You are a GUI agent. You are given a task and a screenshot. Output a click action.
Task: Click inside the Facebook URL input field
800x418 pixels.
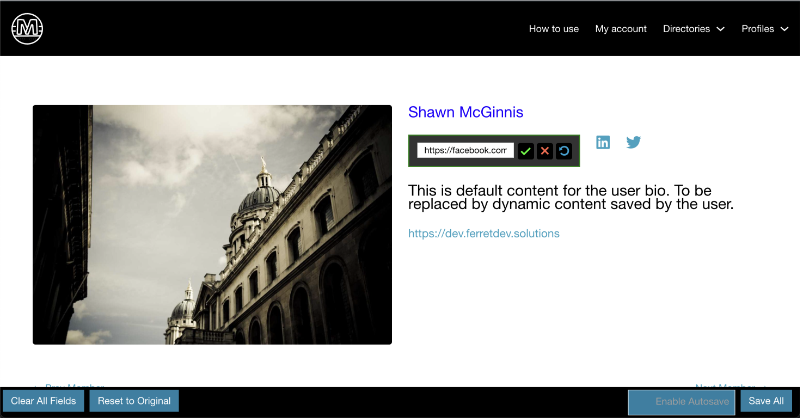pyautogui.click(x=465, y=151)
